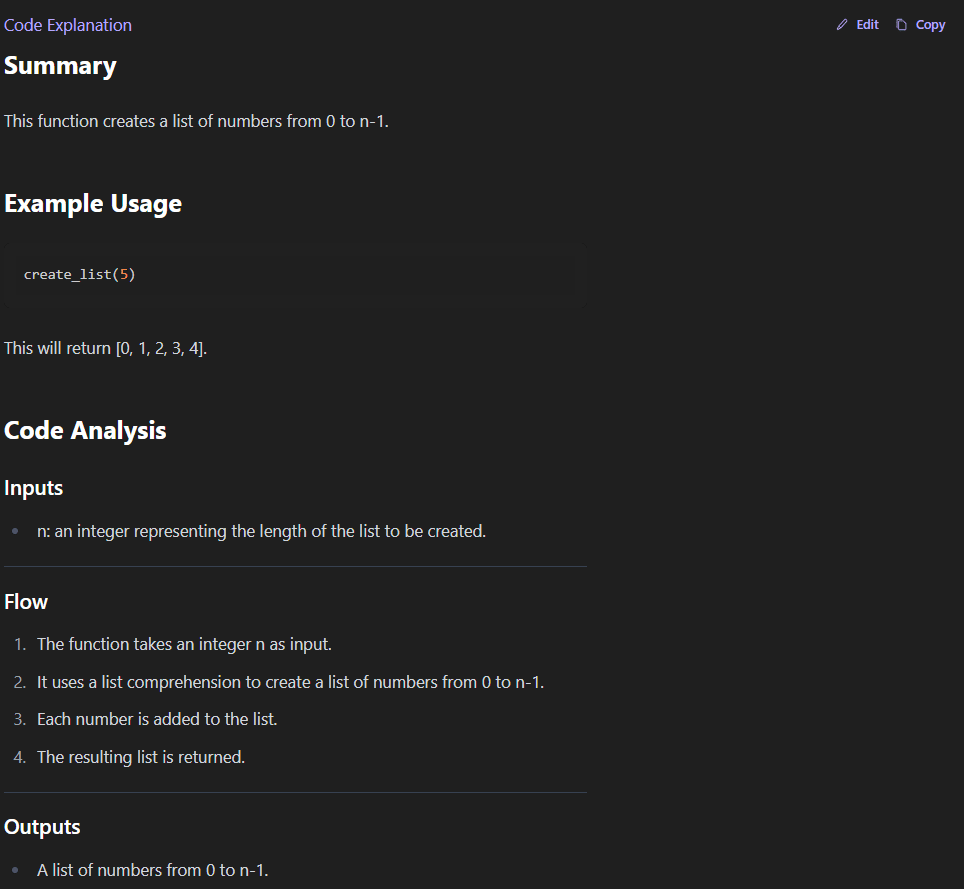Click flow step 3 about adding numbers

click(157, 720)
